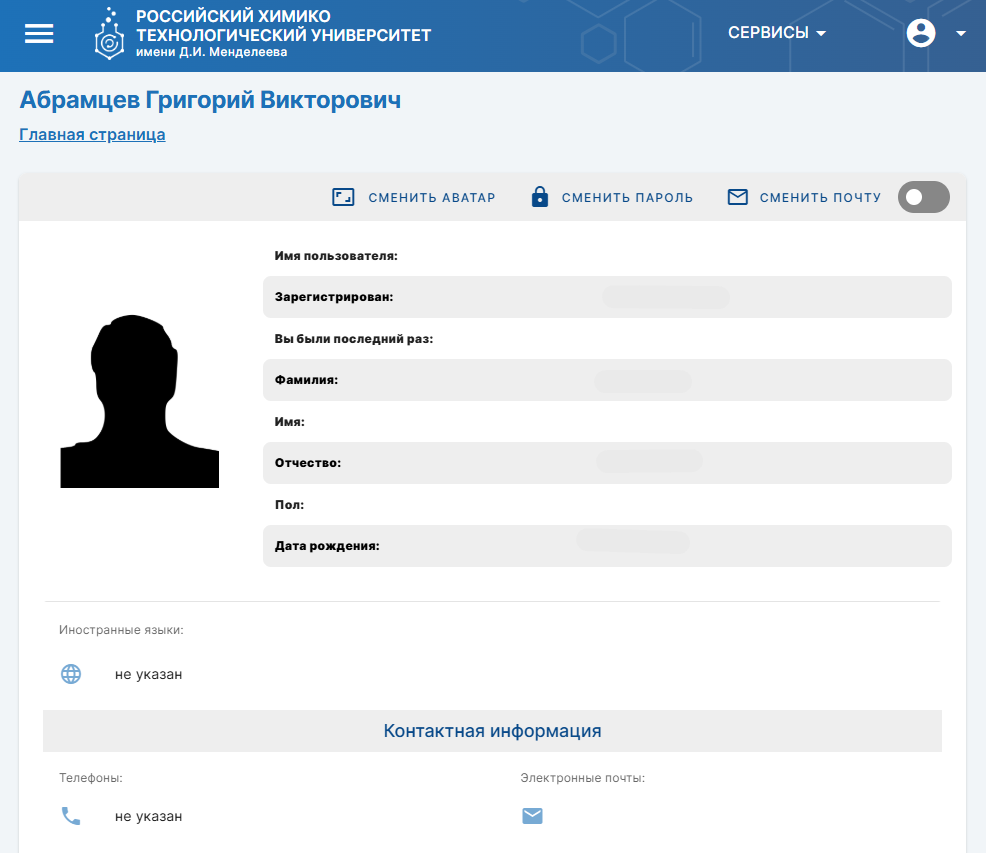Screen dimensions: 986x853
Task: Click the Контактная информация section header
Action: (x=492, y=731)
